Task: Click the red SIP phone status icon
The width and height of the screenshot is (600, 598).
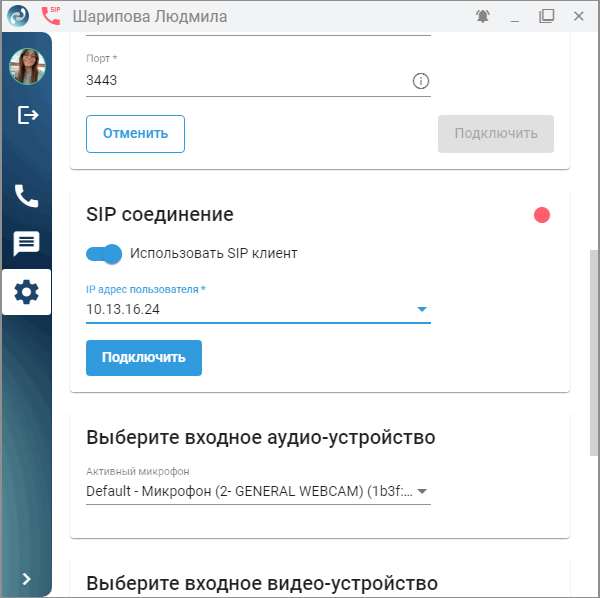Action: coord(51,16)
